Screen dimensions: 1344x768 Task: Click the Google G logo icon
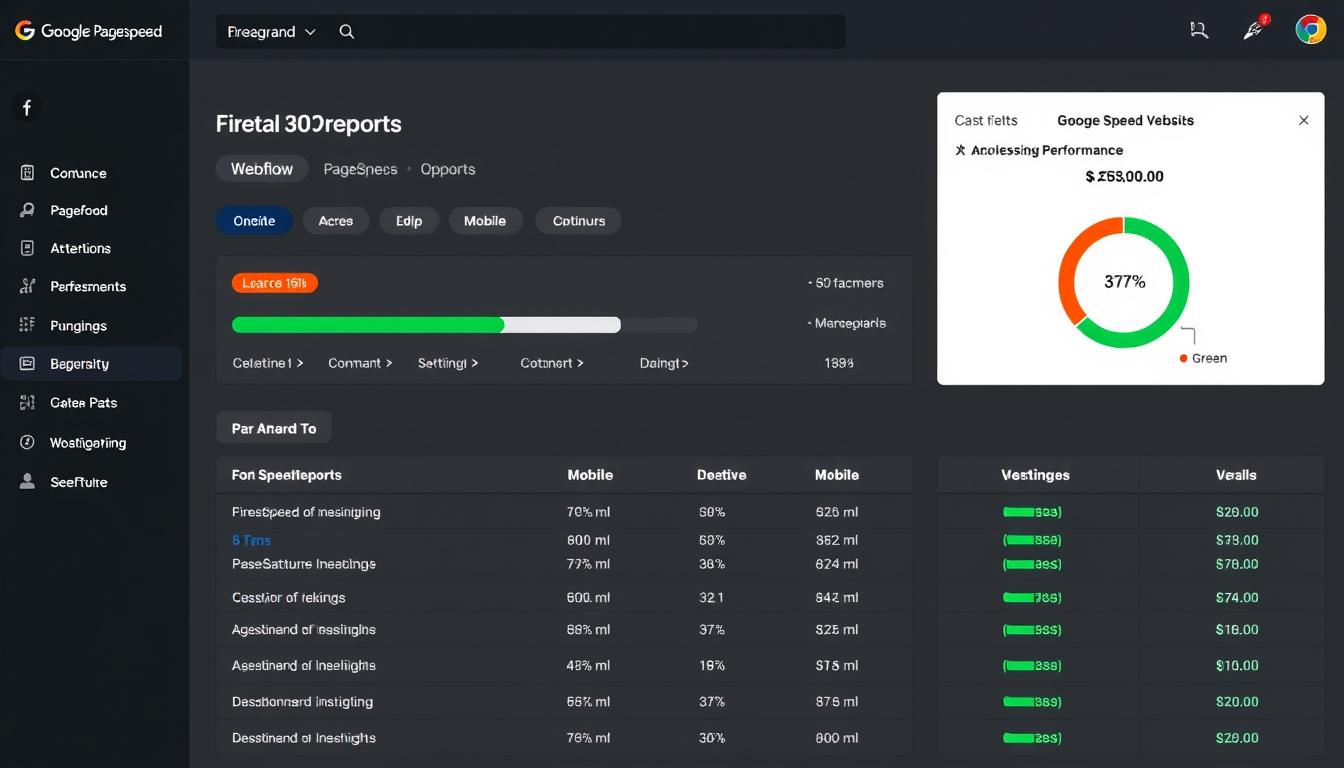[25, 31]
